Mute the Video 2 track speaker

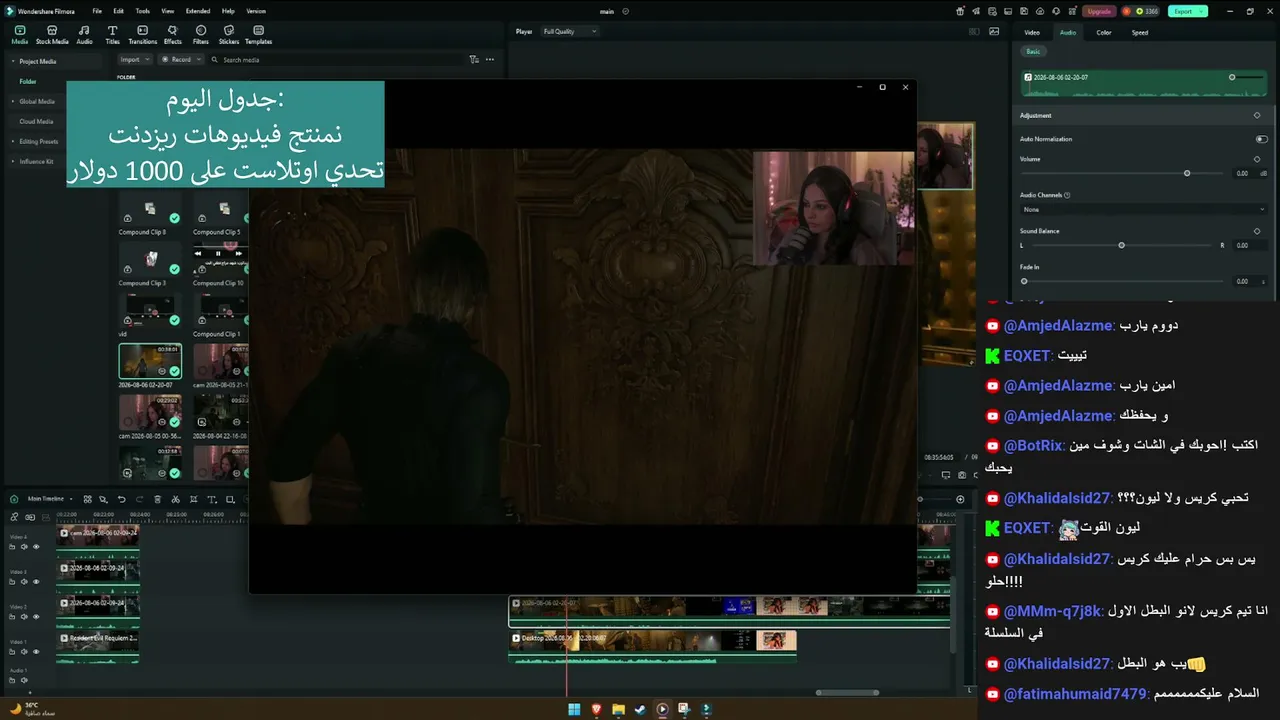24,617
